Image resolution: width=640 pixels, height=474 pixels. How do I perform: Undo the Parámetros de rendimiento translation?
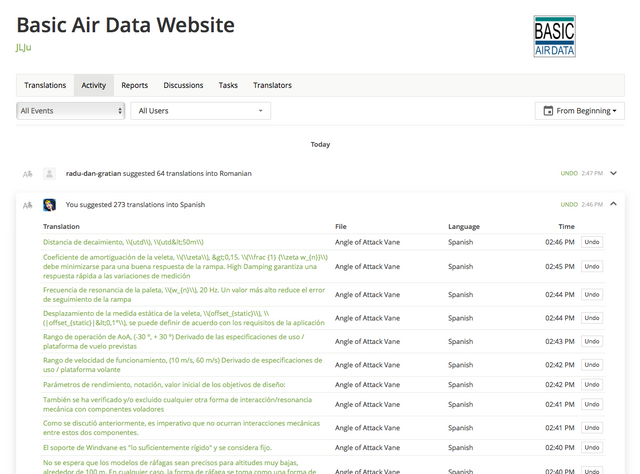[592, 385]
